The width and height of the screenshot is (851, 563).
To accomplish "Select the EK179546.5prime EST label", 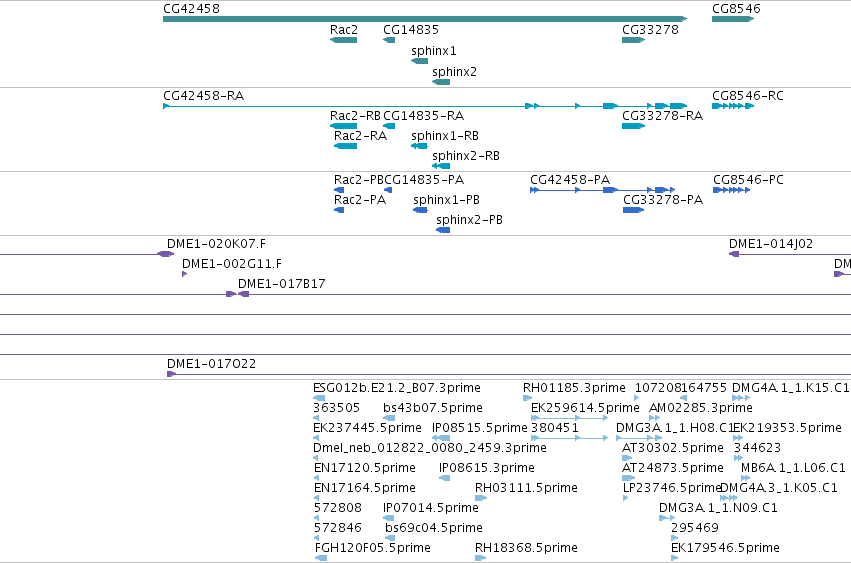I will [725, 548].
